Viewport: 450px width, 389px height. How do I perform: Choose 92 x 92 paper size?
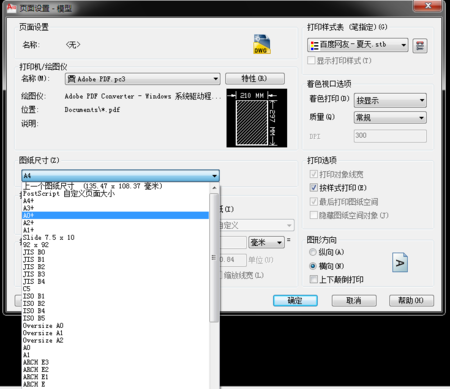pyautogui.click(x=115, y=245)
